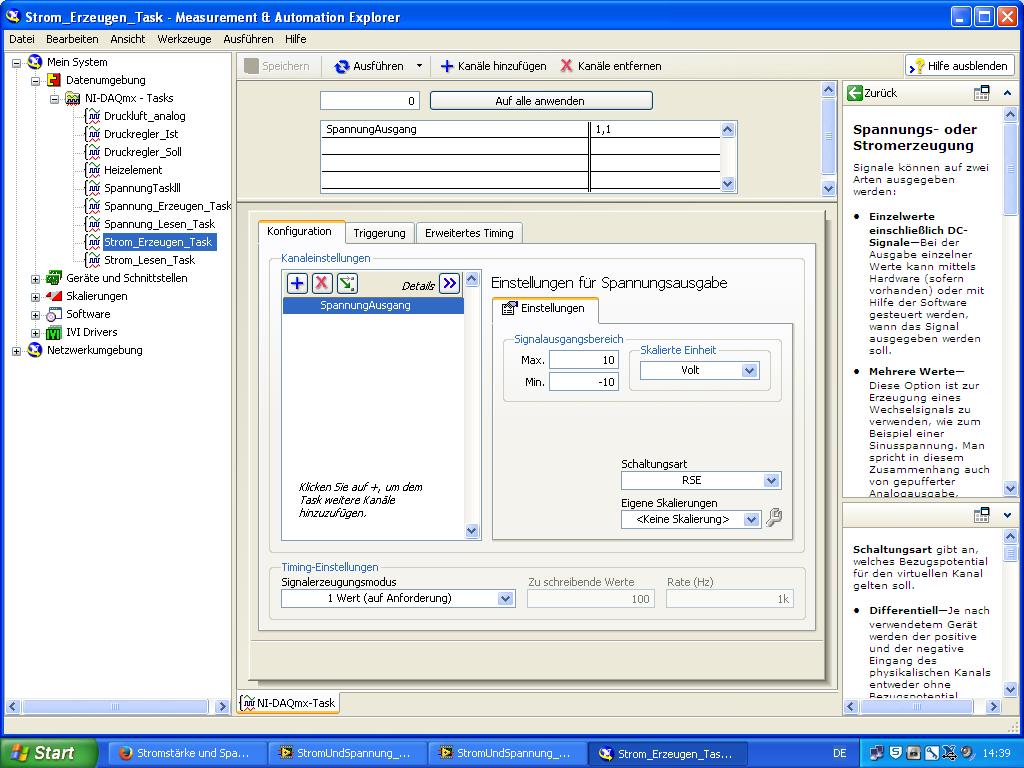Collapse the NI-DAQmx - Tasks node

[55, 98]
